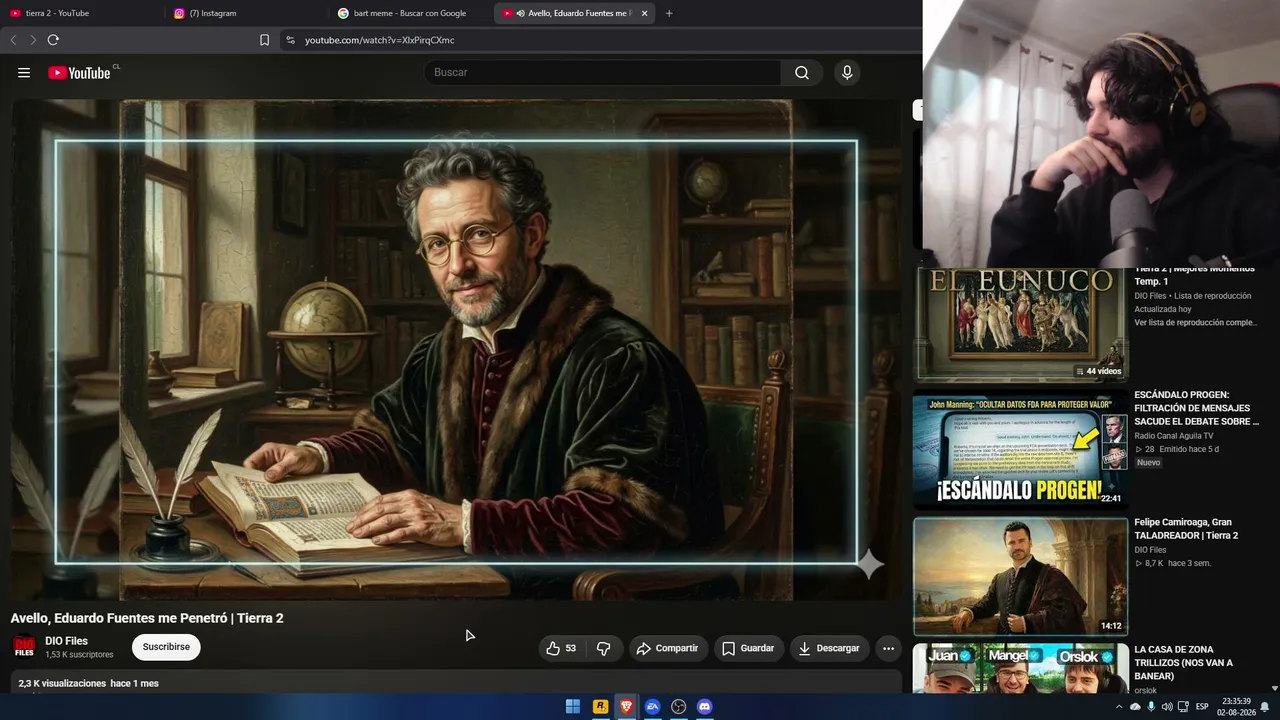Save video with the Guardar button
1280x720 pixels.
click(x=748, y=648)
